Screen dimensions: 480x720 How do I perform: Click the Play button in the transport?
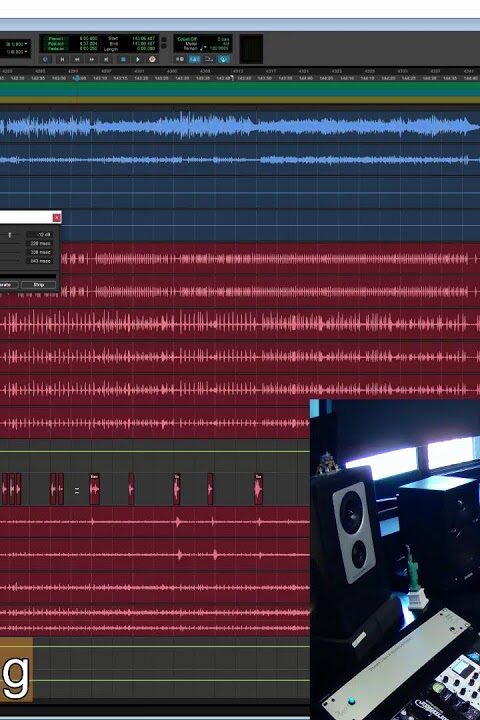point(137,59)
